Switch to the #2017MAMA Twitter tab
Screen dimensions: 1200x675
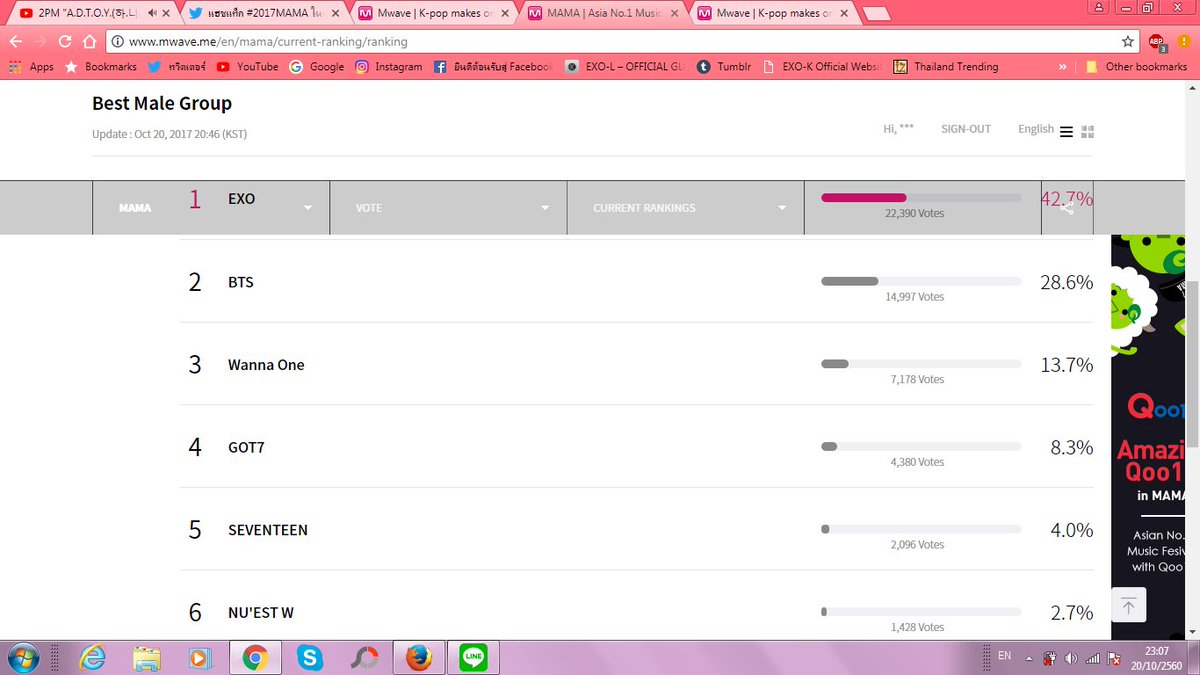tap(262, 13)
